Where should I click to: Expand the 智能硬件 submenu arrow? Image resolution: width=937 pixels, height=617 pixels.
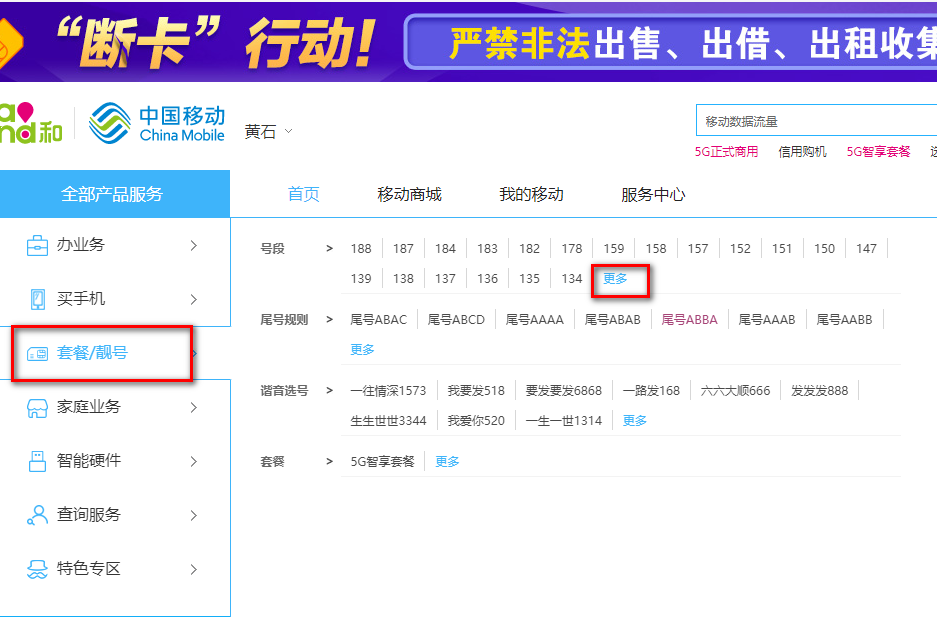click(194, 461)
